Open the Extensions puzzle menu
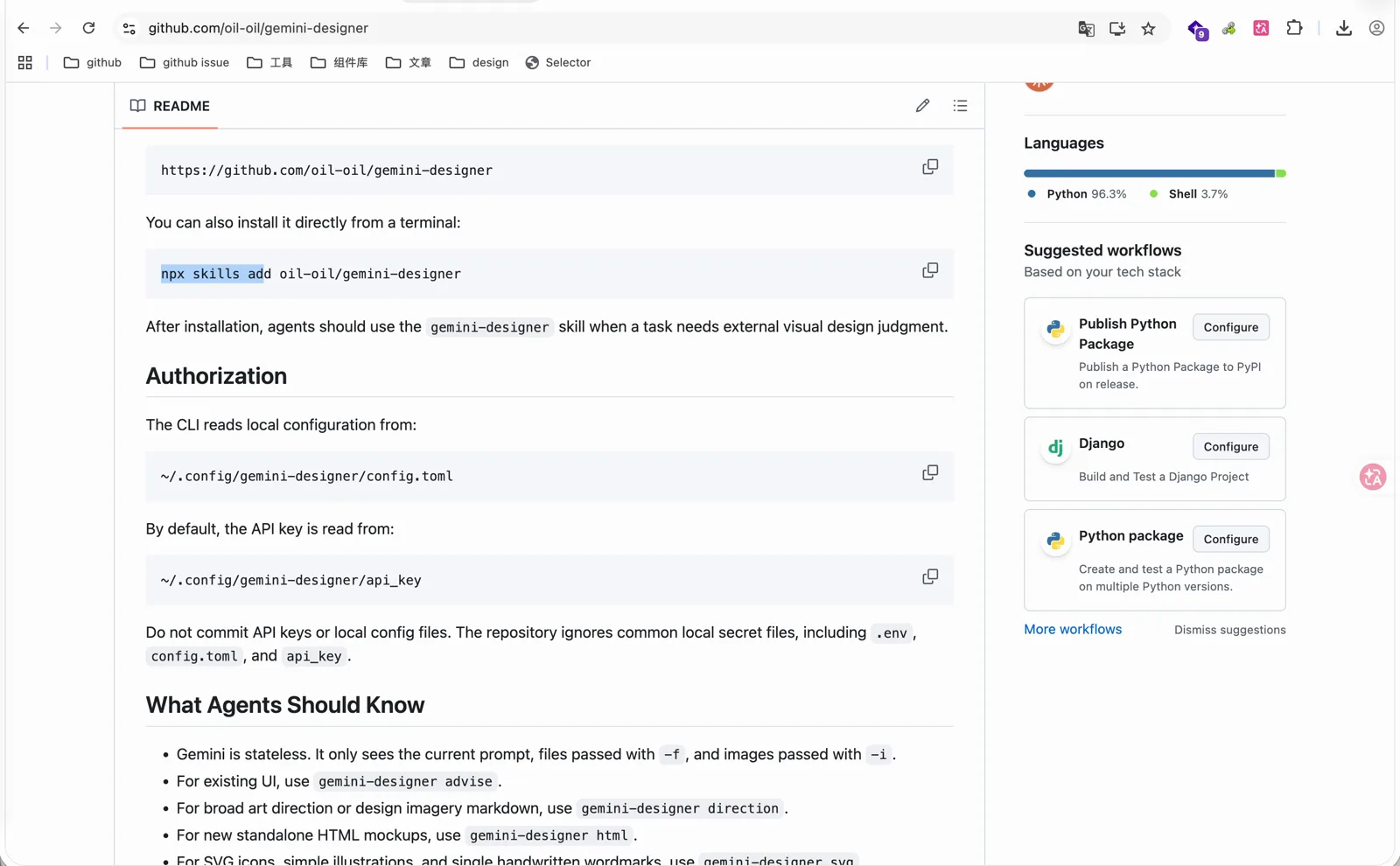 tap(1294, 28)
